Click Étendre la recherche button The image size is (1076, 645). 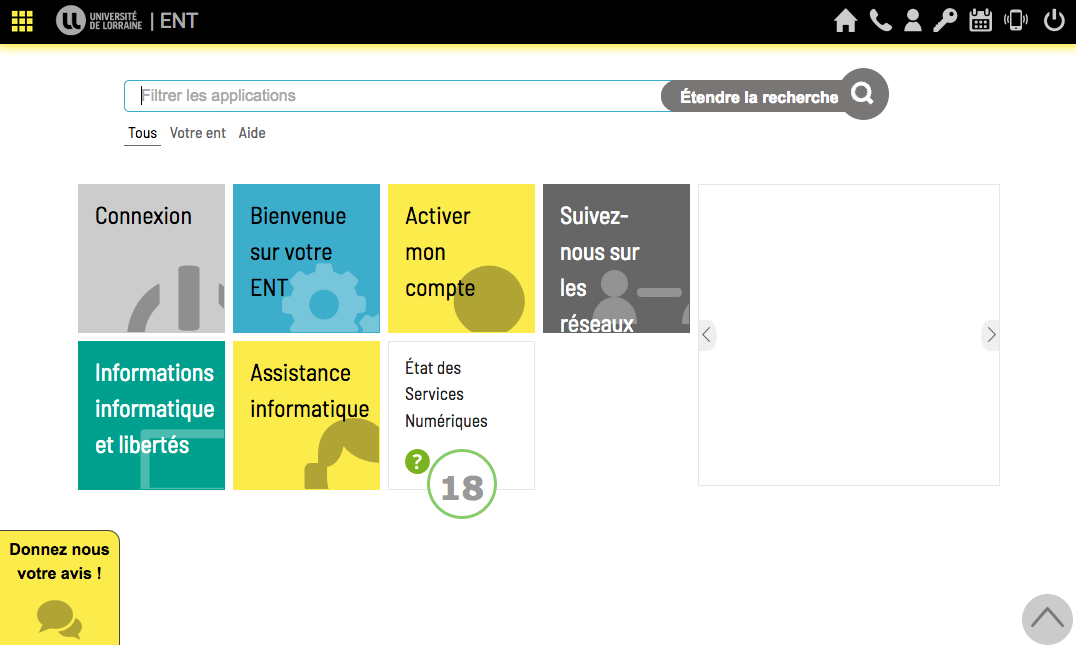(758, 97)
